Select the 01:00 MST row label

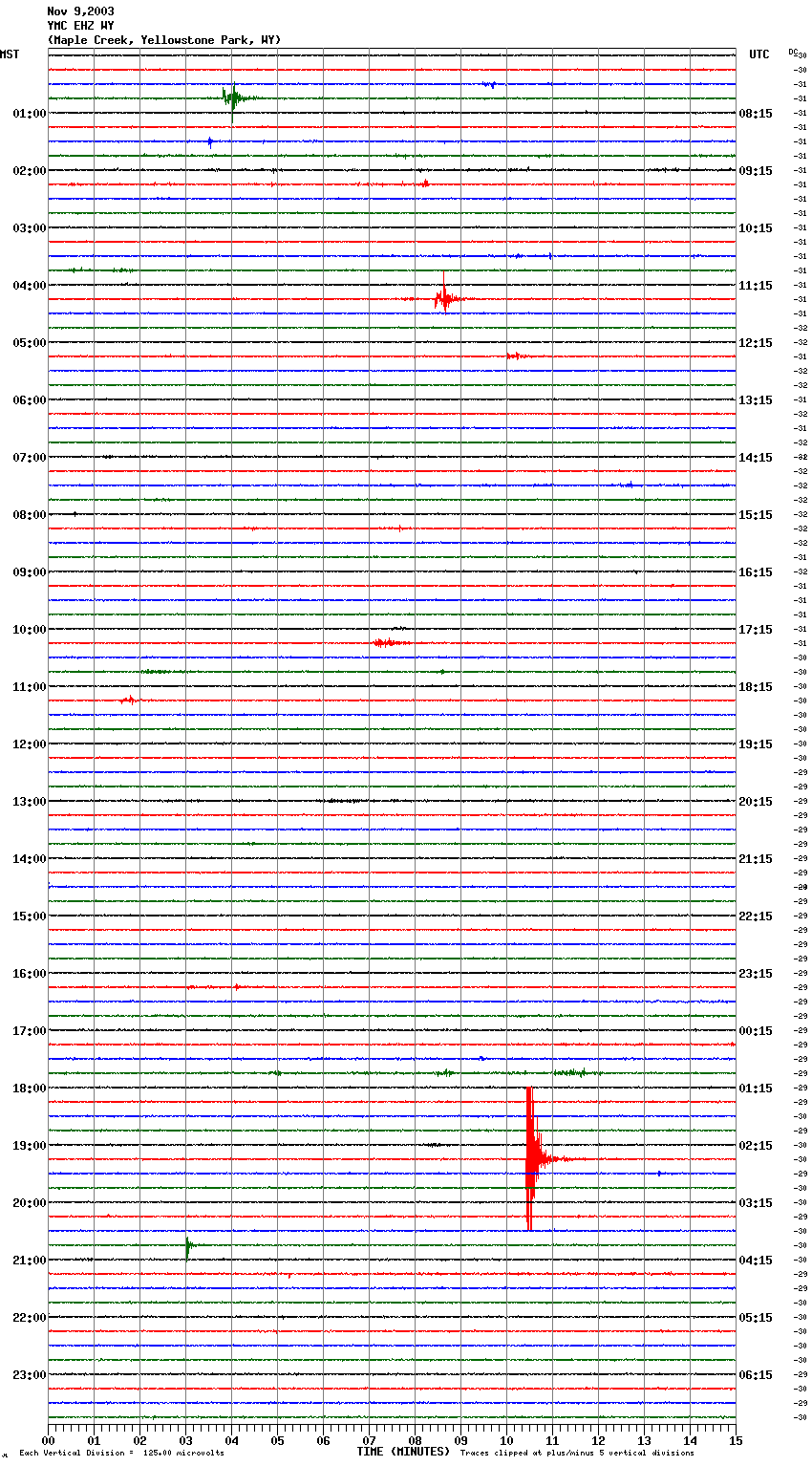coord(30,114)
